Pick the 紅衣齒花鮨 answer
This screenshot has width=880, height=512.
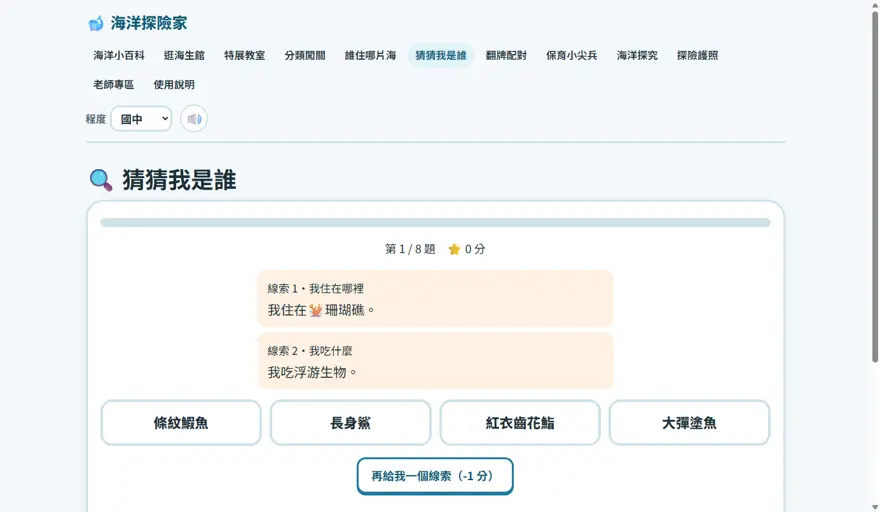[x=520, y=423]
